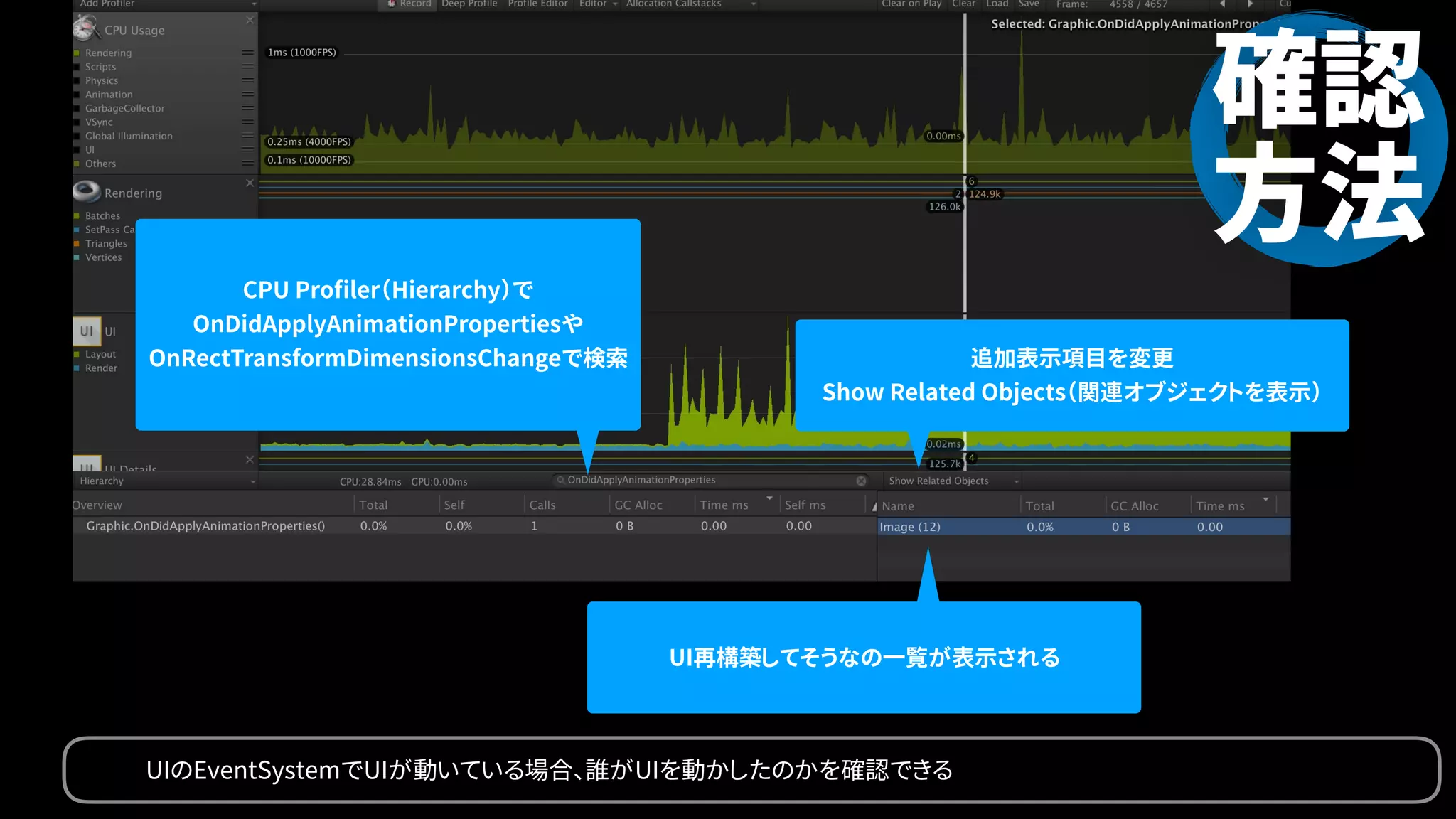This screenshot has width=1456, height=819.
Task: Toggle the Record button
Action: pyautogui.click(x=409, y=4)
